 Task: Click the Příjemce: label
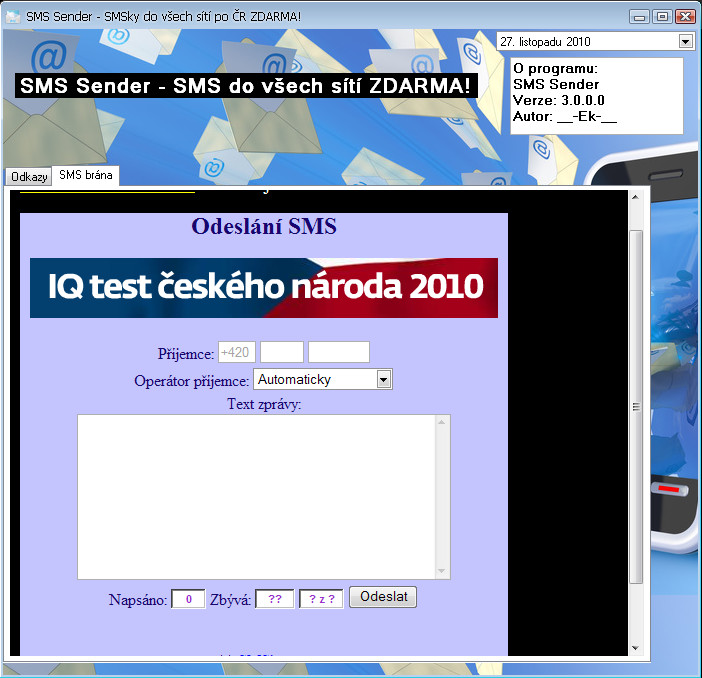click(186, 354)
